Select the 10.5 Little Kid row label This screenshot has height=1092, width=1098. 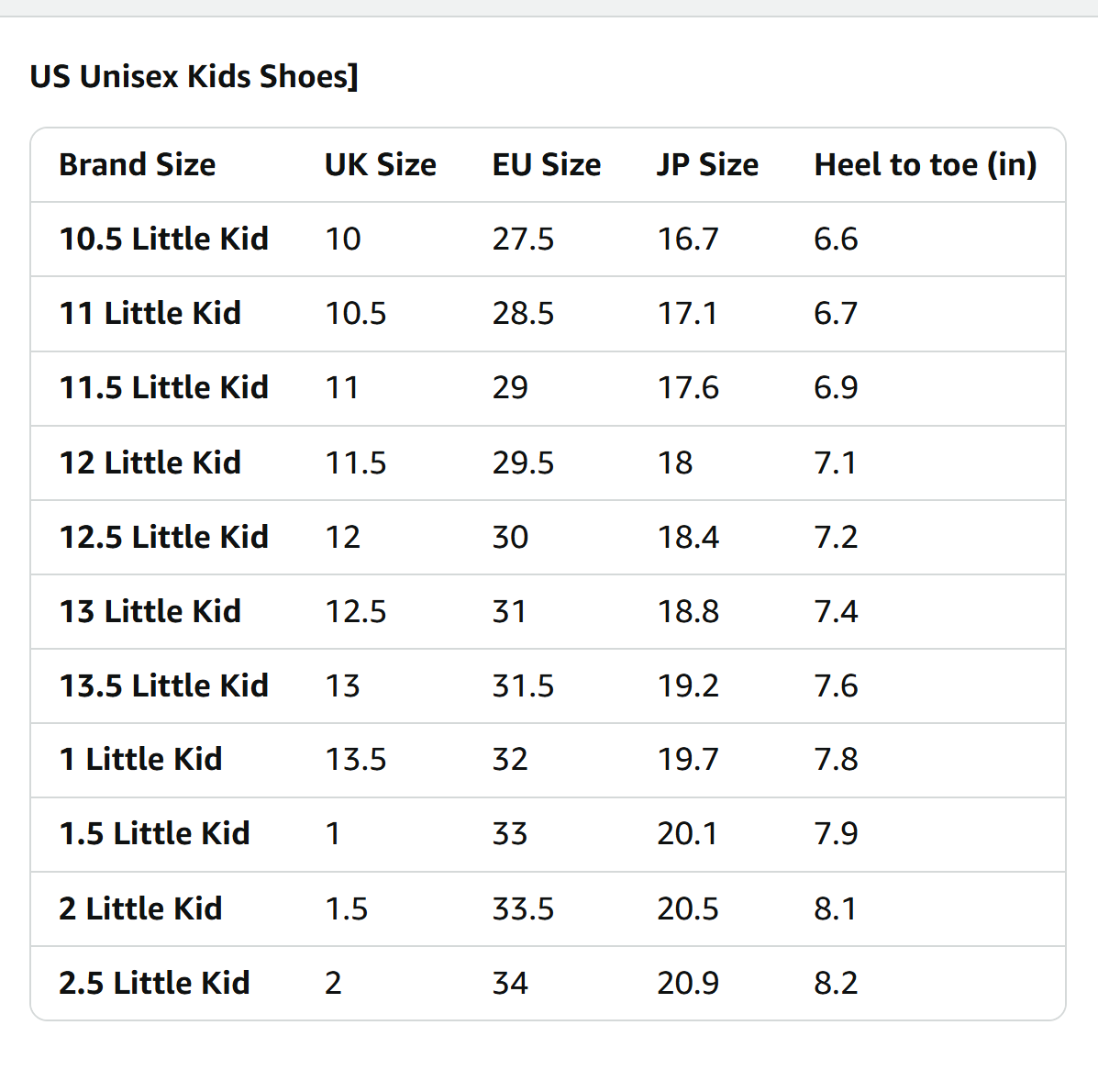[x=164, y=239]
